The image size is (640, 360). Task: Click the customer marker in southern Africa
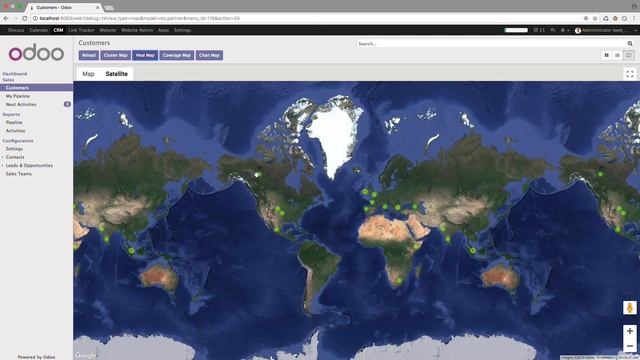point(399,280)
